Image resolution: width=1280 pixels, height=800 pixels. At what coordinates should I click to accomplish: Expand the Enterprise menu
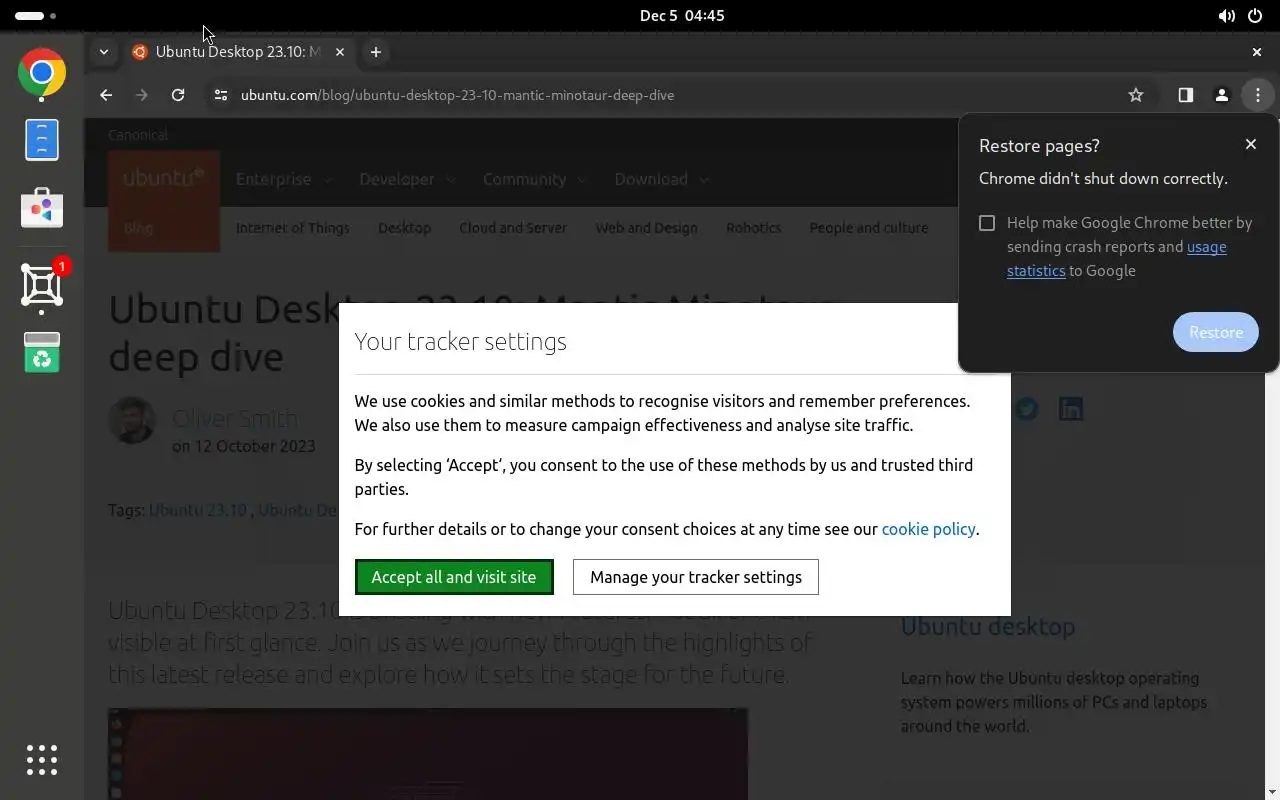coord(284,179)
